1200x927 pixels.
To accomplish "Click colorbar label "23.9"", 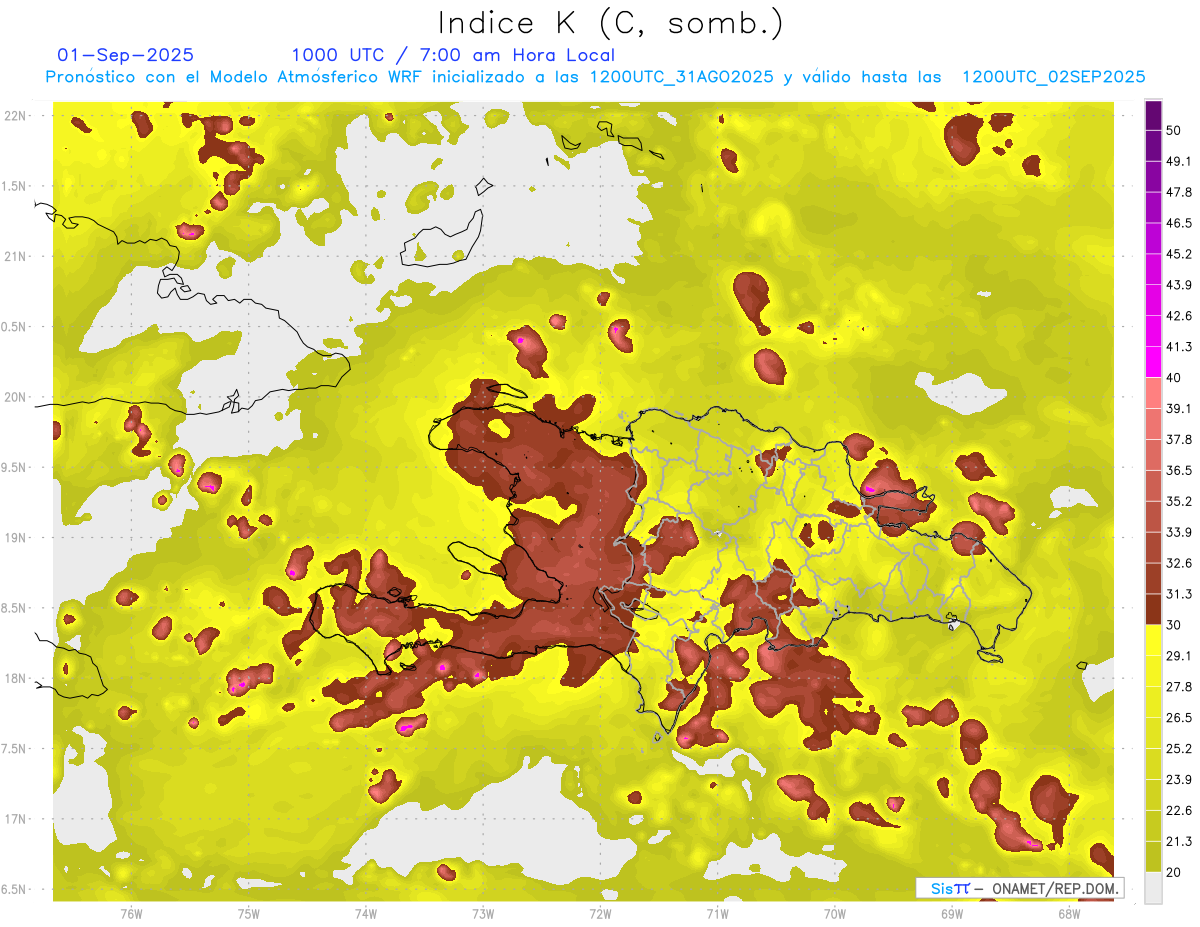I will coord(1178,780).
